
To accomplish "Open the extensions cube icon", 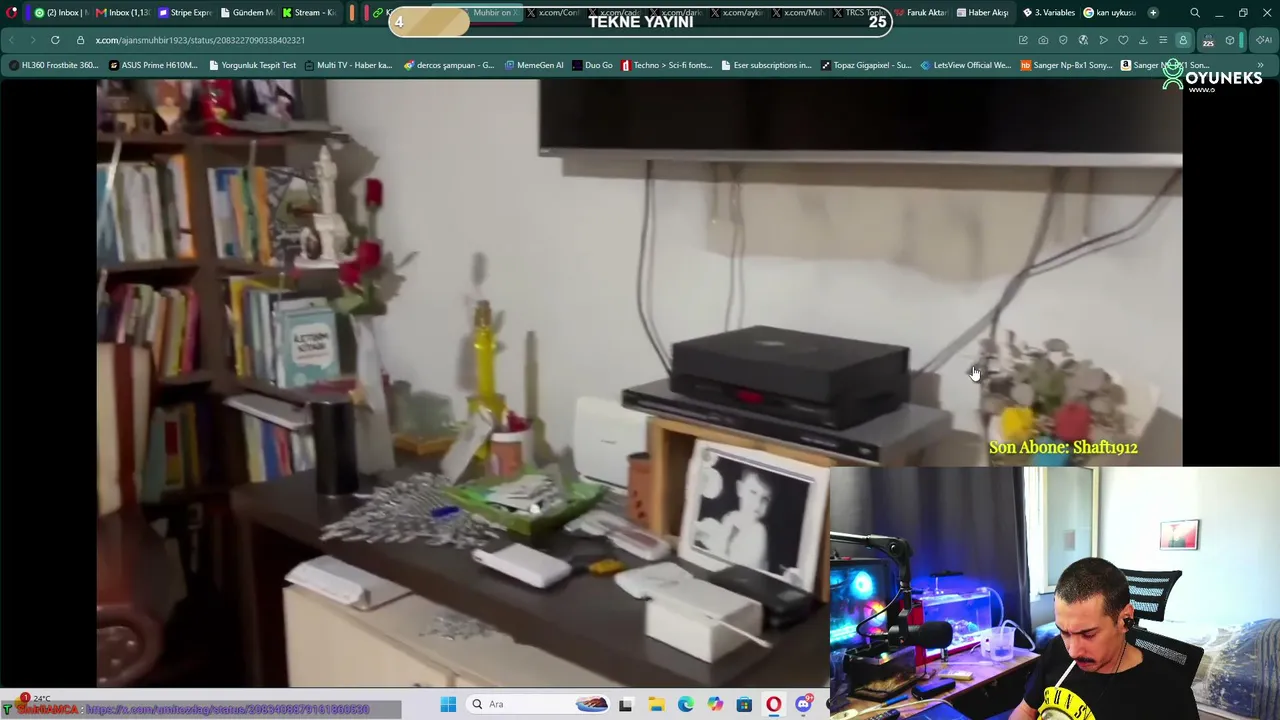I will [x=1230, y=40].
